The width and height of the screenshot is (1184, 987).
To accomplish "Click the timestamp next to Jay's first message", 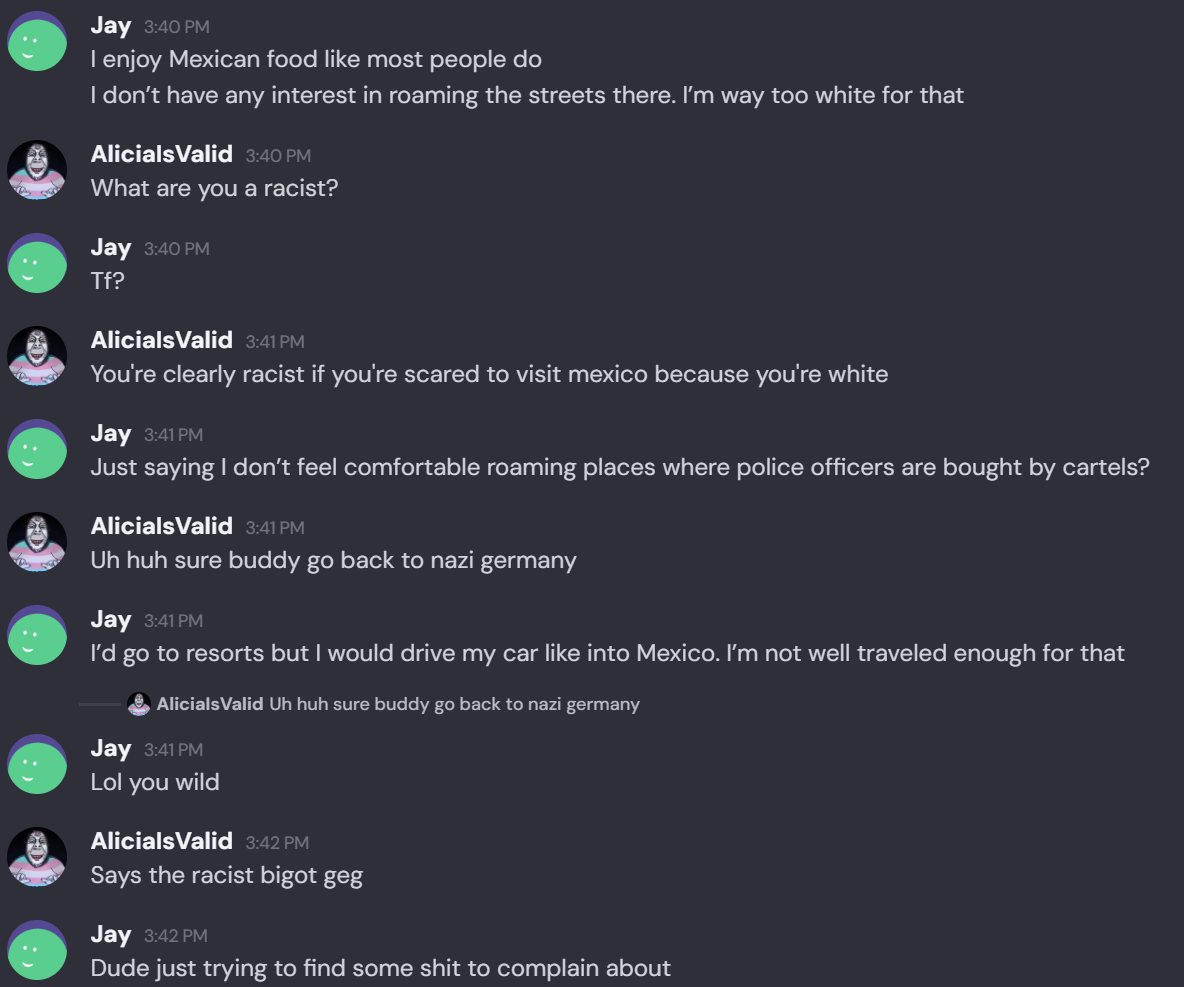I will pos(177,27).
